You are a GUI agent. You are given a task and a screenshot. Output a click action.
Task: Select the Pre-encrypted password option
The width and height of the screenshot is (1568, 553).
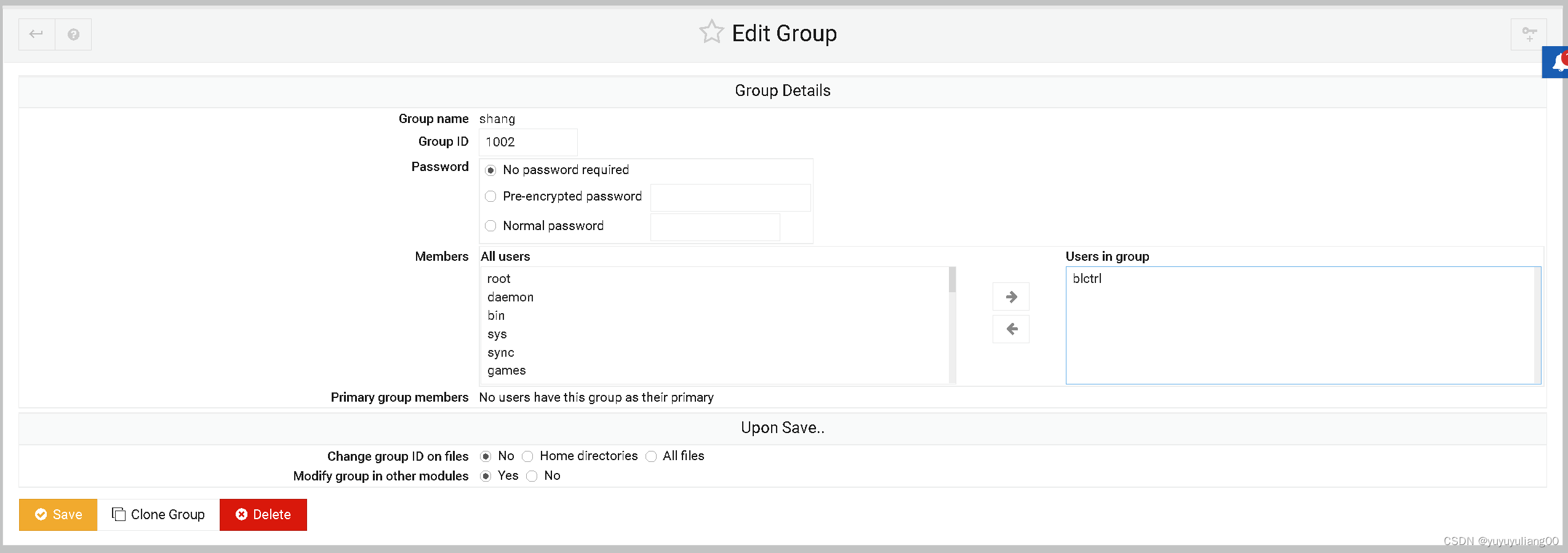pos(490,196)
